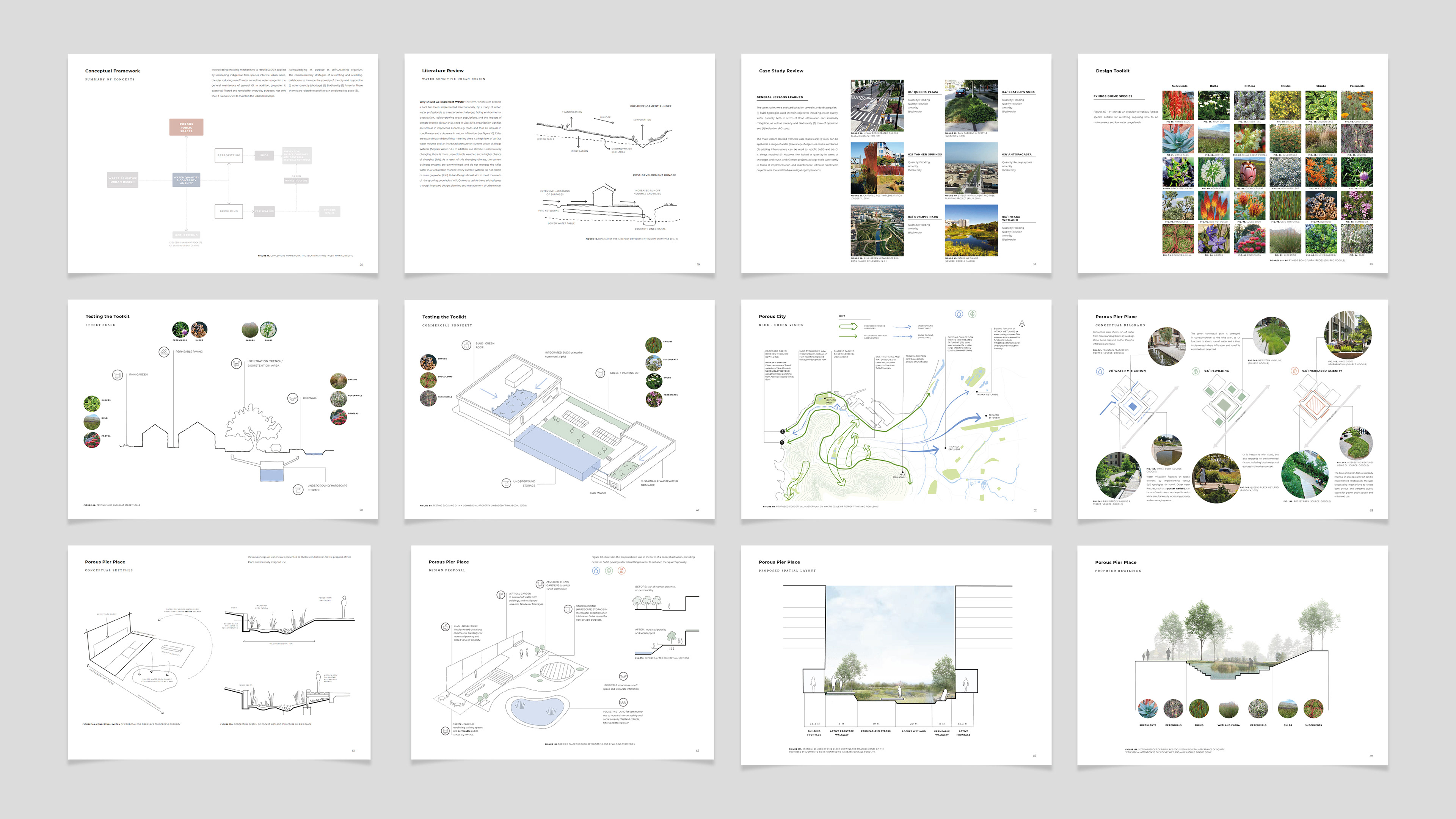
Task: Click the orange icon beside 03/ Increased Amenity
Action: point(1294,371)
